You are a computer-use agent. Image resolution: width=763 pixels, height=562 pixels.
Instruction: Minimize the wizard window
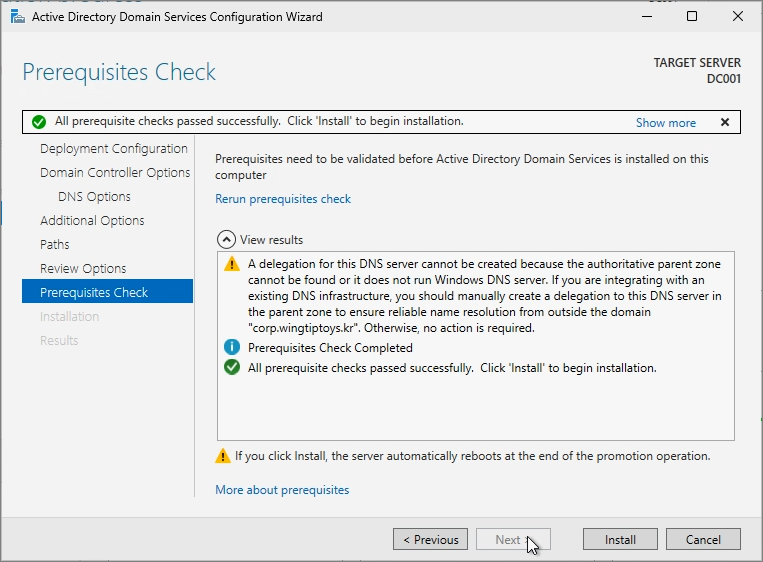point(647,17)
